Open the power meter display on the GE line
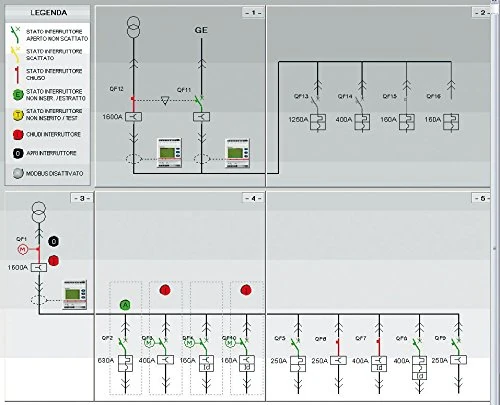Viewport: 500px width, 405px height. tap(237, 153)
